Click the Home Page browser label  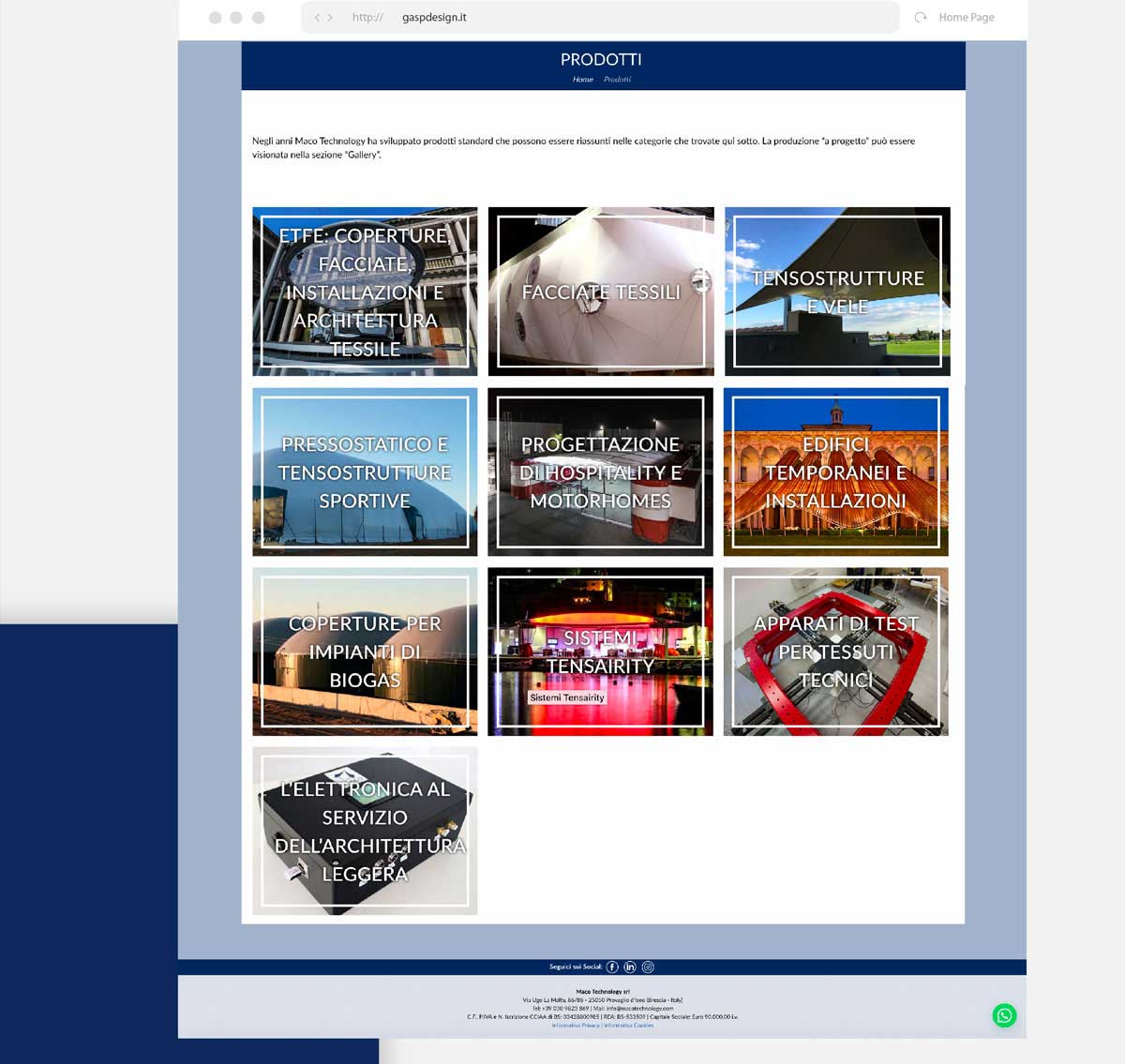point(966,17)
